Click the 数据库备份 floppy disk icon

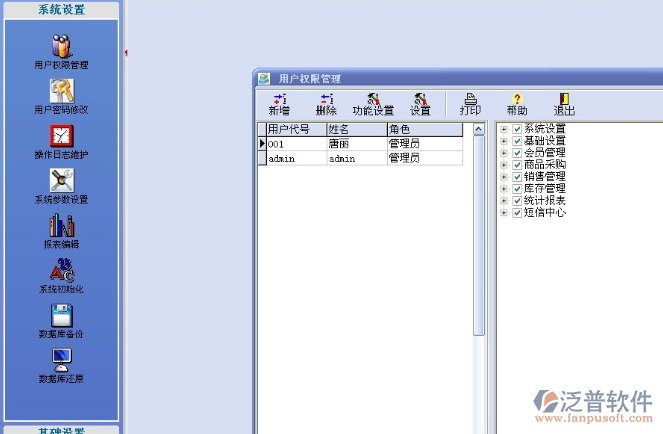61,316
